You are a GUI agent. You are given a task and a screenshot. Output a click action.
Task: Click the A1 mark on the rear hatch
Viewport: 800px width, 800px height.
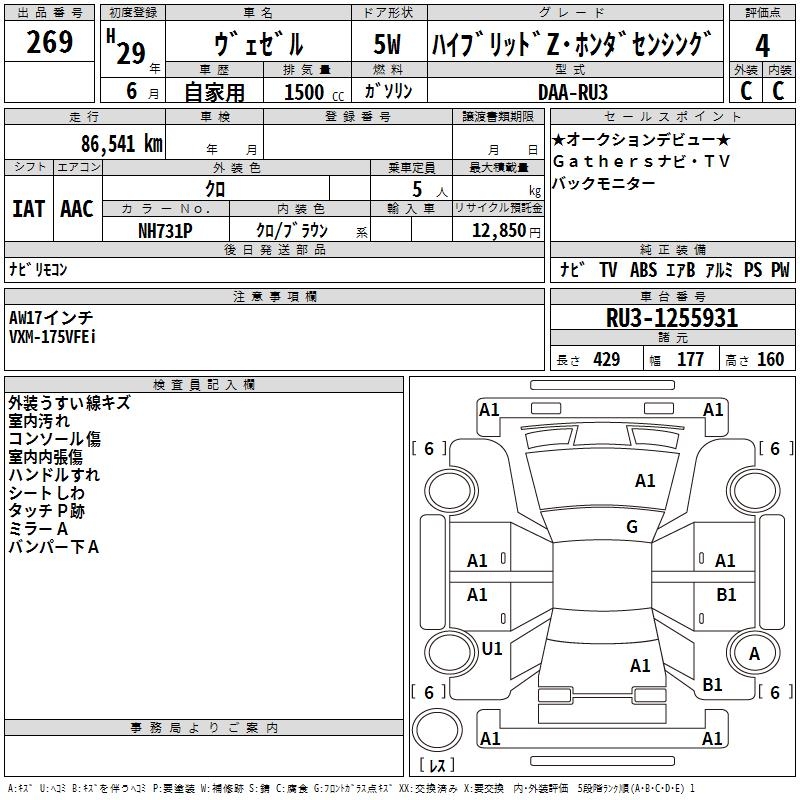click(x=640, y=665)
